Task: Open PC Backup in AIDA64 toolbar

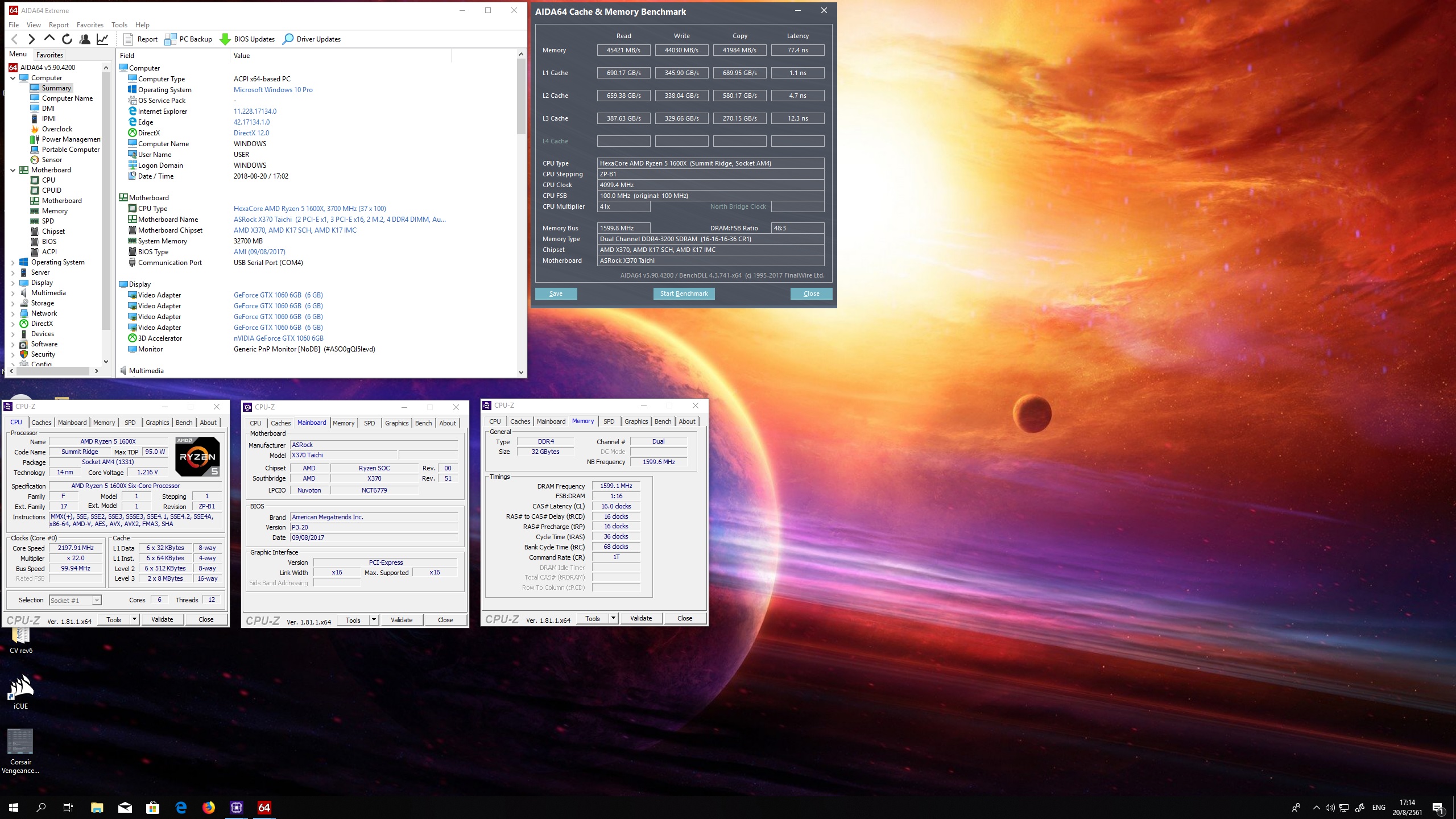Action: pos(188,39)
